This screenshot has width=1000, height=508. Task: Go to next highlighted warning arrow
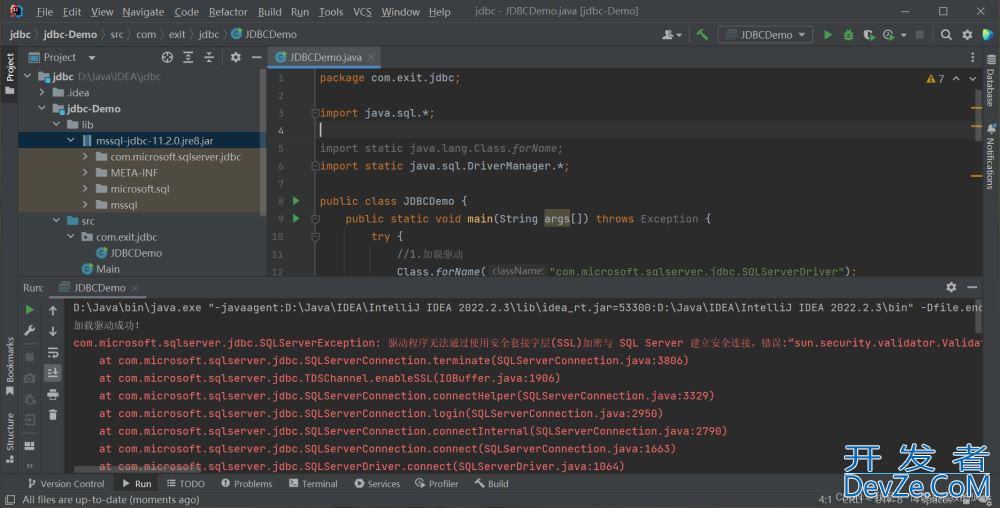coord(973,78)
